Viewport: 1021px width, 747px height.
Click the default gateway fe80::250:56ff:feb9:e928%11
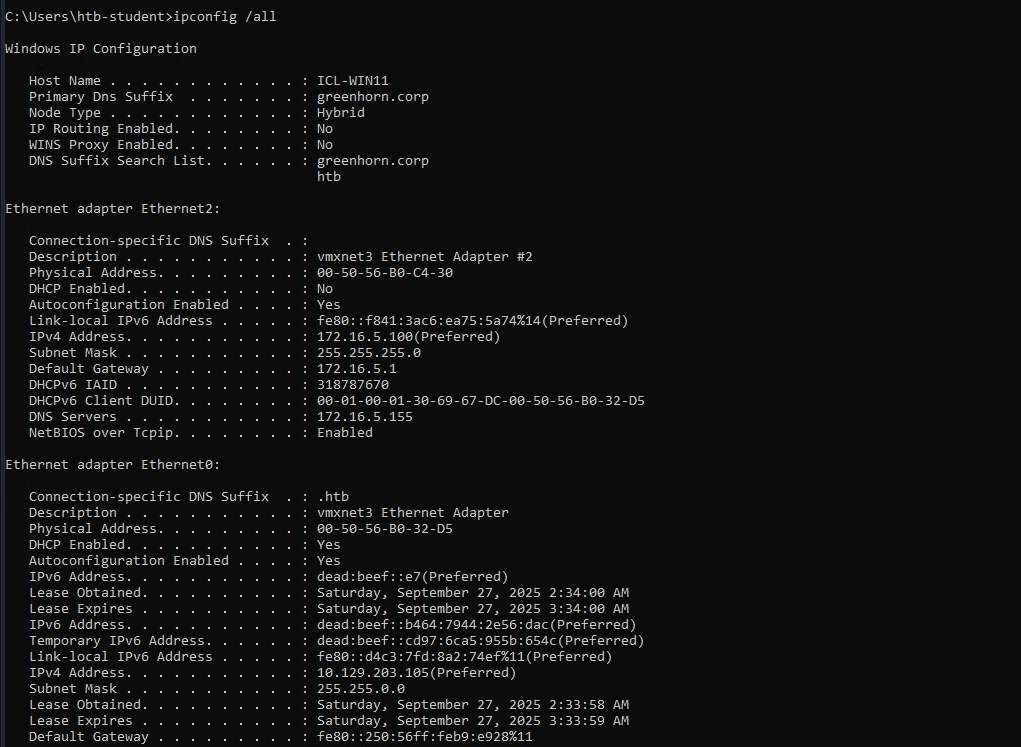[424, 737]
